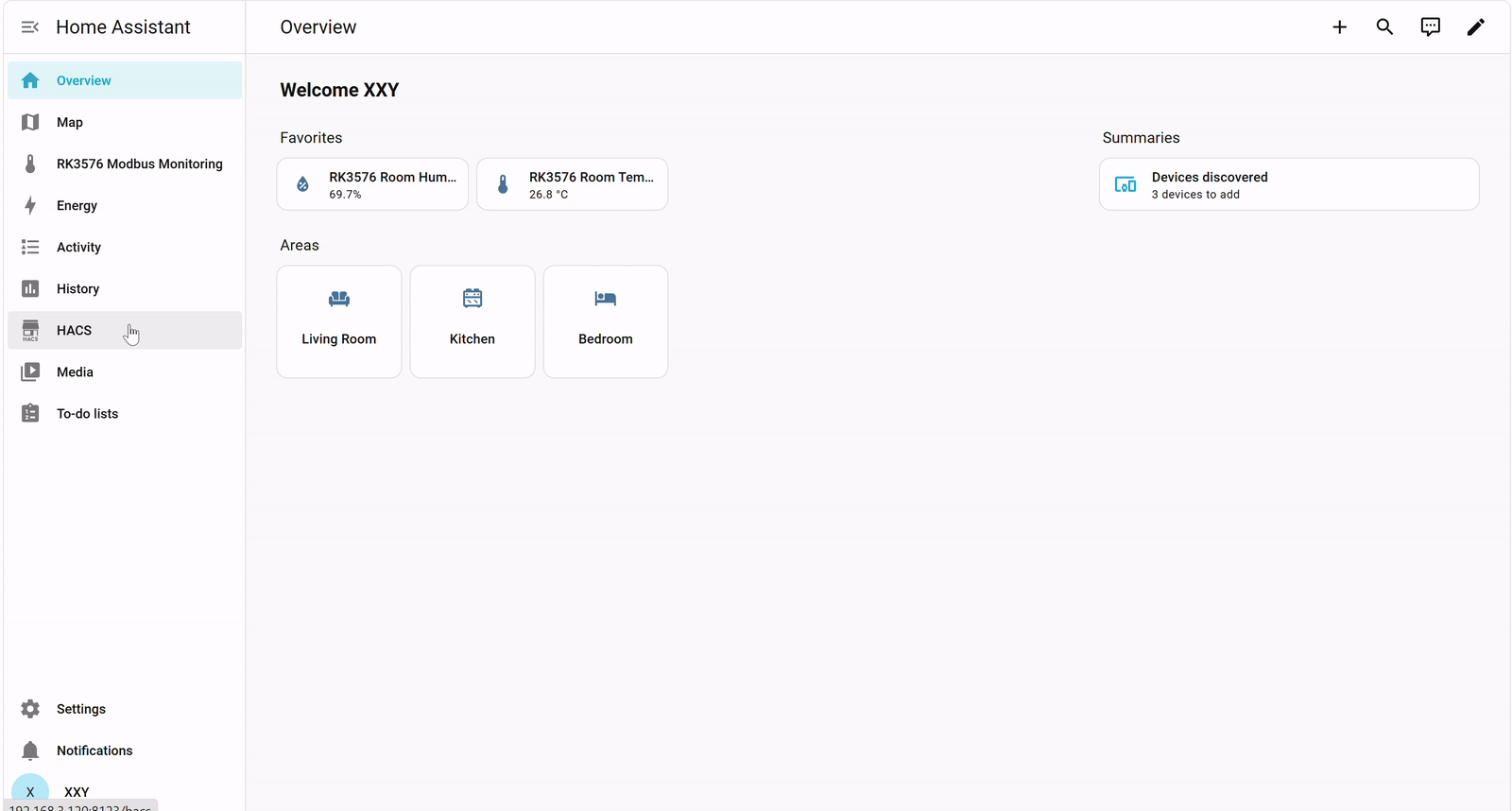Click the HACS store icon

pos(30,330)
